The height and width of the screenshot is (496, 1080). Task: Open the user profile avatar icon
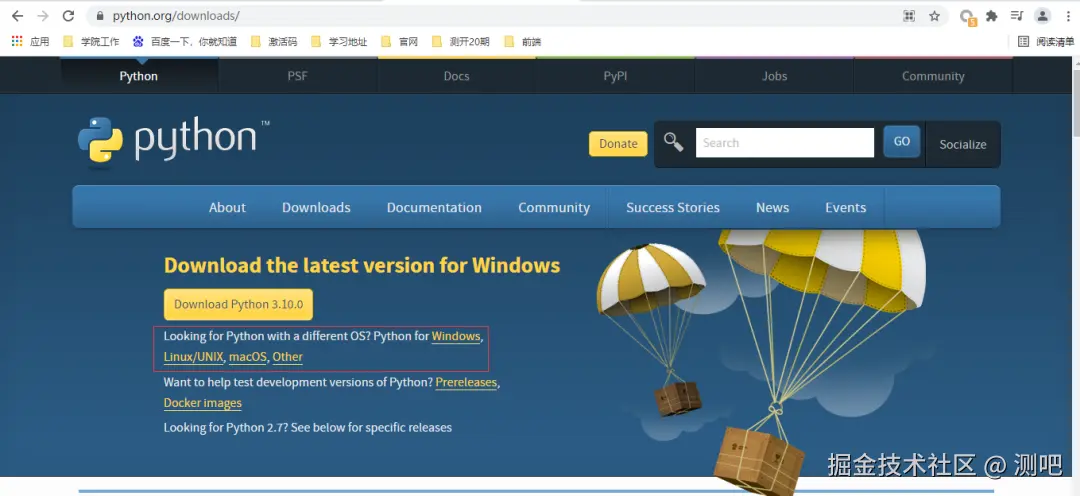coord(1043,16)
